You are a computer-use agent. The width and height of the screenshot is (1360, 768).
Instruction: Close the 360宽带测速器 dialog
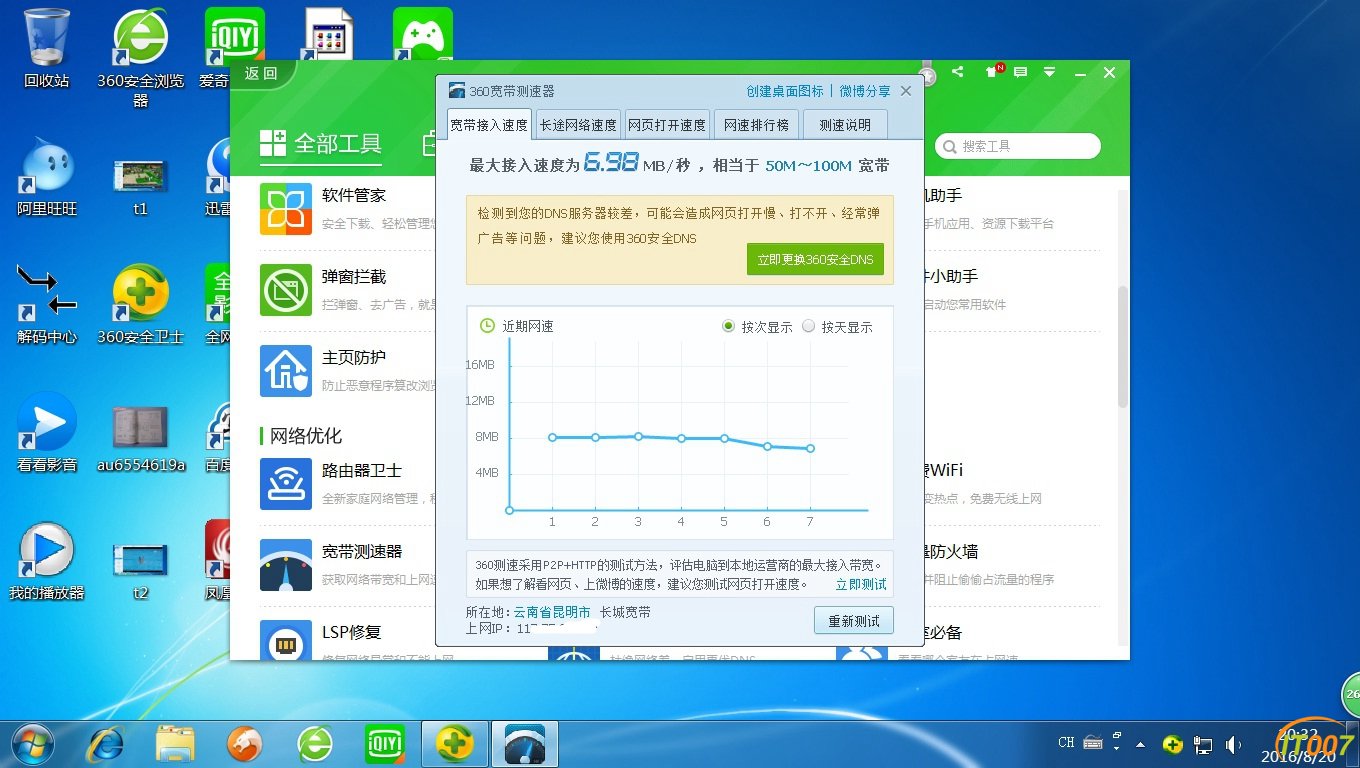click(x=906, y=91)
